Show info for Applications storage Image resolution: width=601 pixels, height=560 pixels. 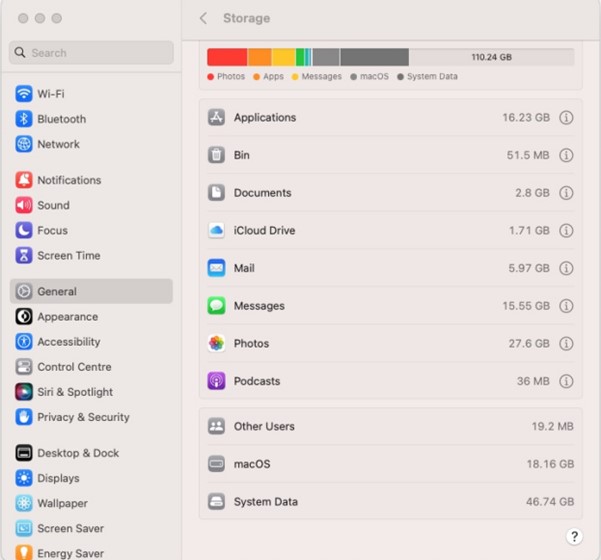click(x=566, y=117)
